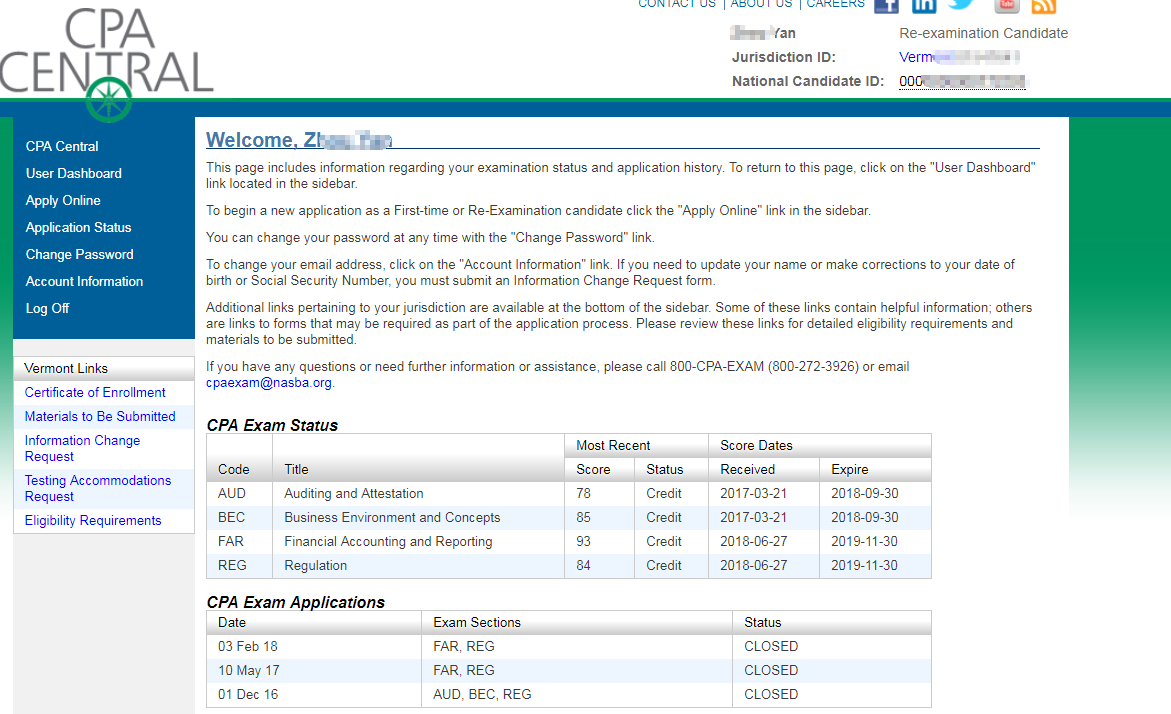1171x714 pixels.
Task: Start a new application via Apply Online
Action: pyautogui.click(x=63, y=200)
